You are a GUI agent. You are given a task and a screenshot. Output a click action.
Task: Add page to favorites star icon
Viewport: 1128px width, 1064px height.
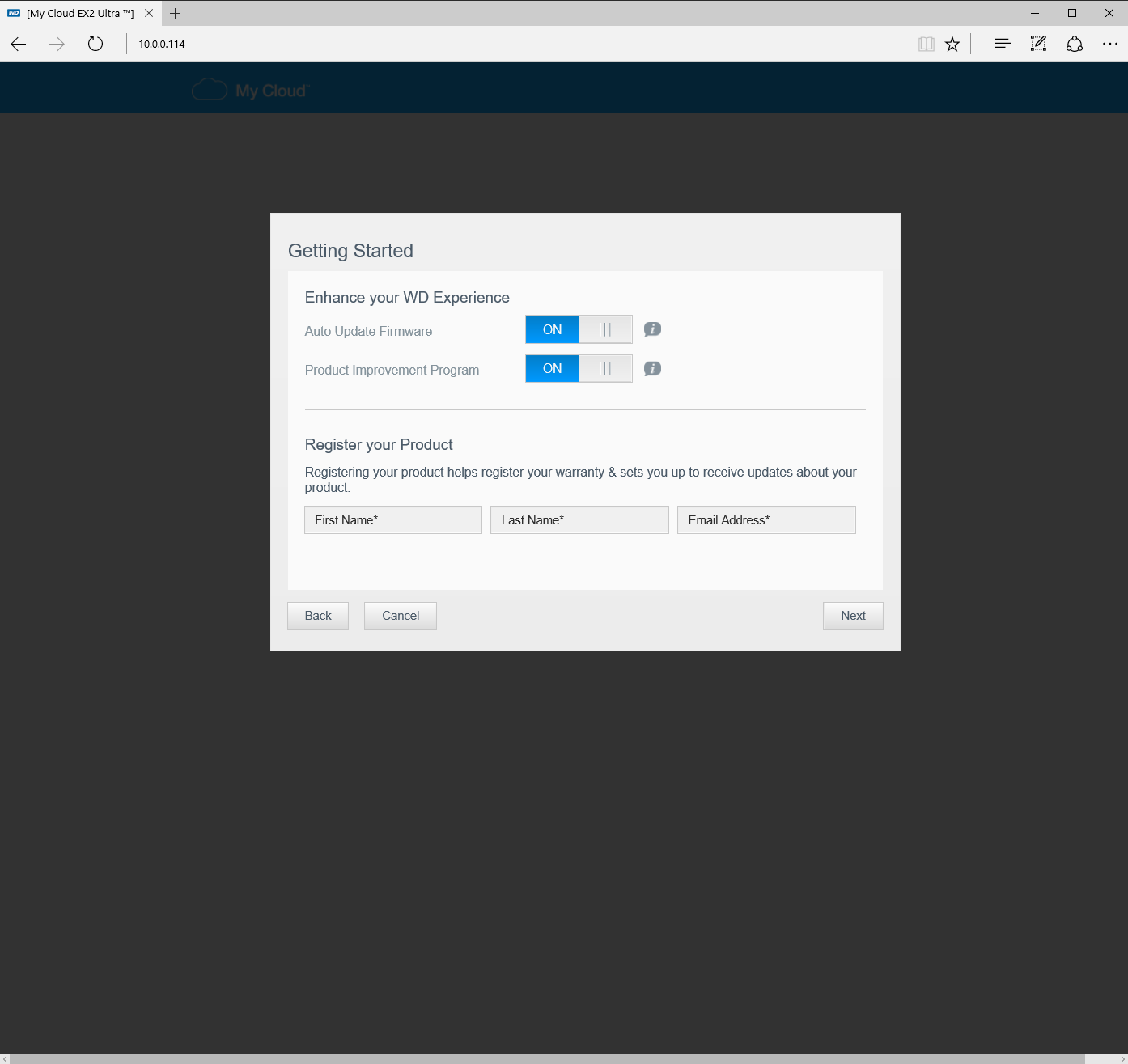(952, 44)
